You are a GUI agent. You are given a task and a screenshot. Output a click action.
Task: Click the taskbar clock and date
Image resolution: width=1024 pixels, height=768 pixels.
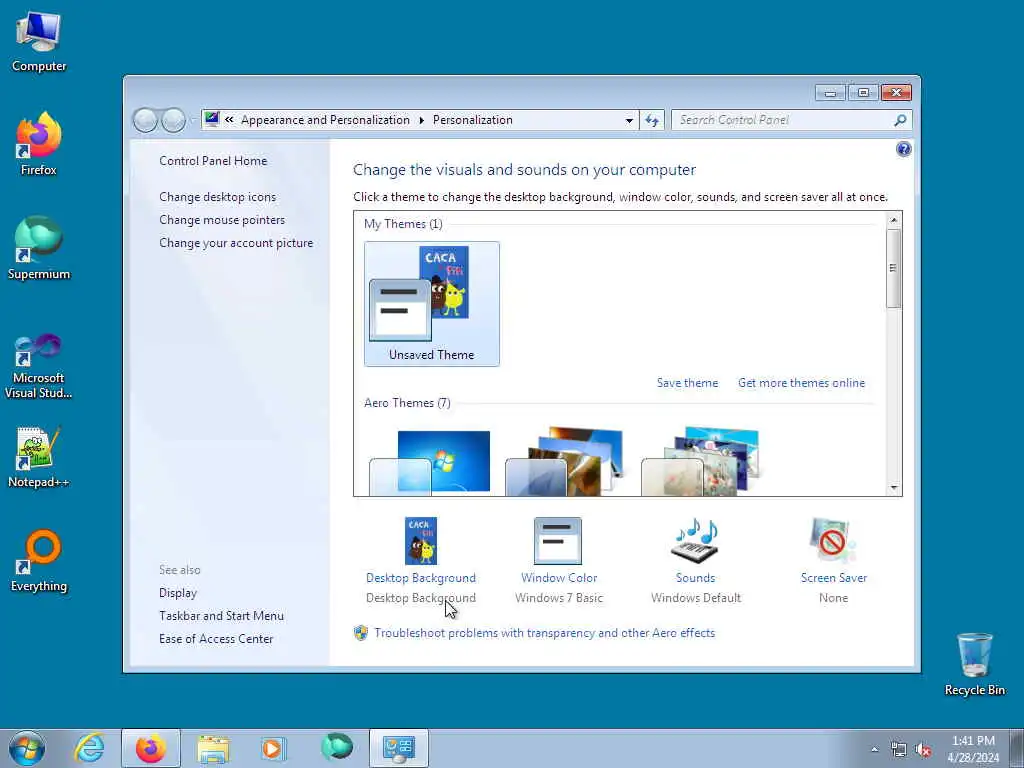coord(973,749)
